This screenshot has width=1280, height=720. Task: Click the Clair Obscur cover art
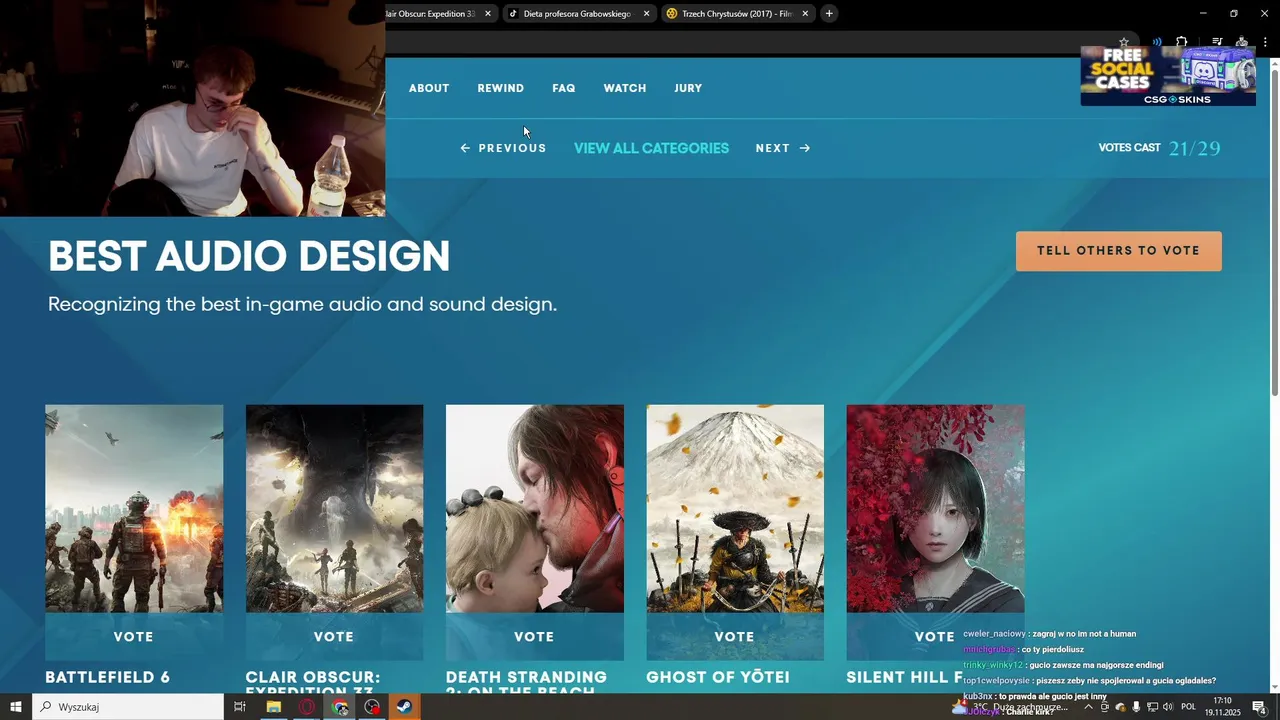pyautogui.click(x=334, y=508)
